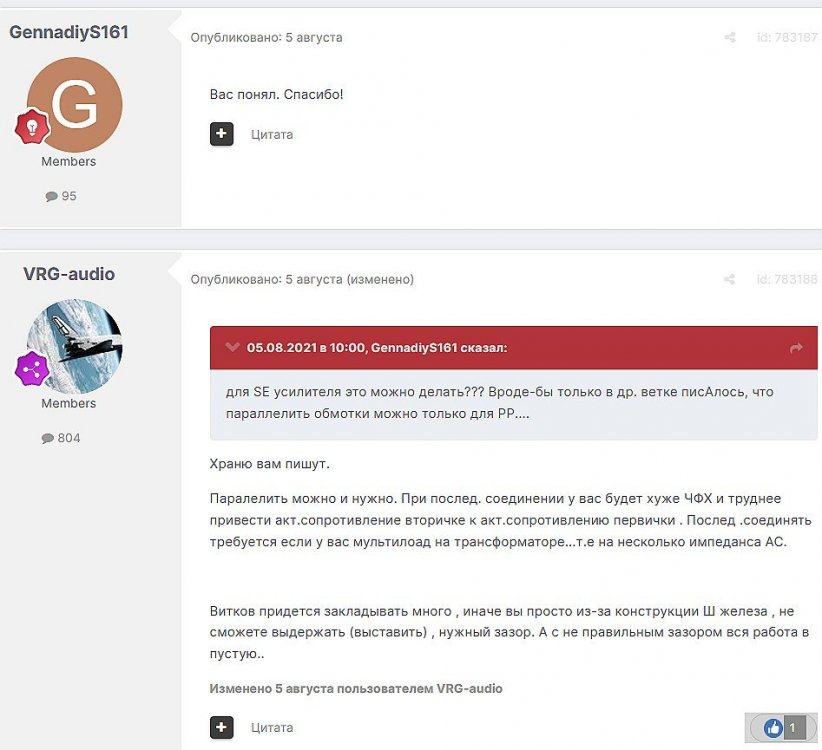The height and width of the screenshot is (750, 822).
Task: Click share icon on VRG-audio's post
Action: tap(729, 279)
